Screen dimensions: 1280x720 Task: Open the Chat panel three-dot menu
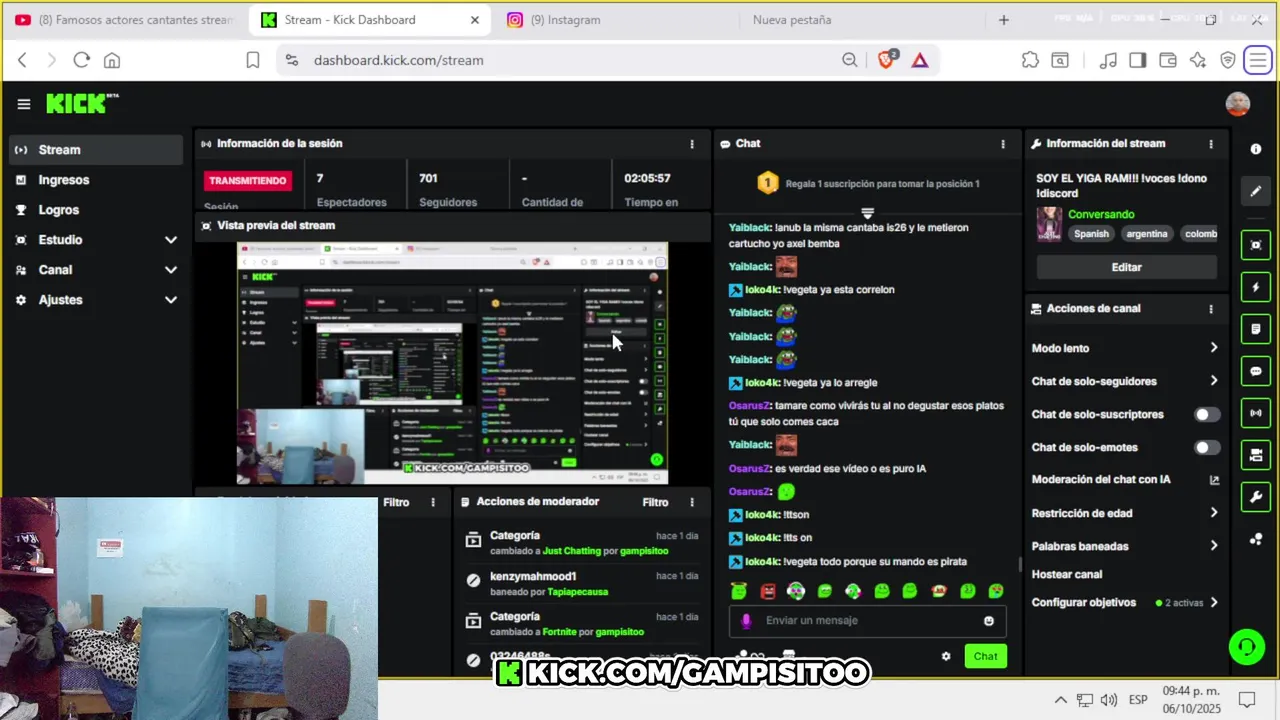coord(1003,144)
